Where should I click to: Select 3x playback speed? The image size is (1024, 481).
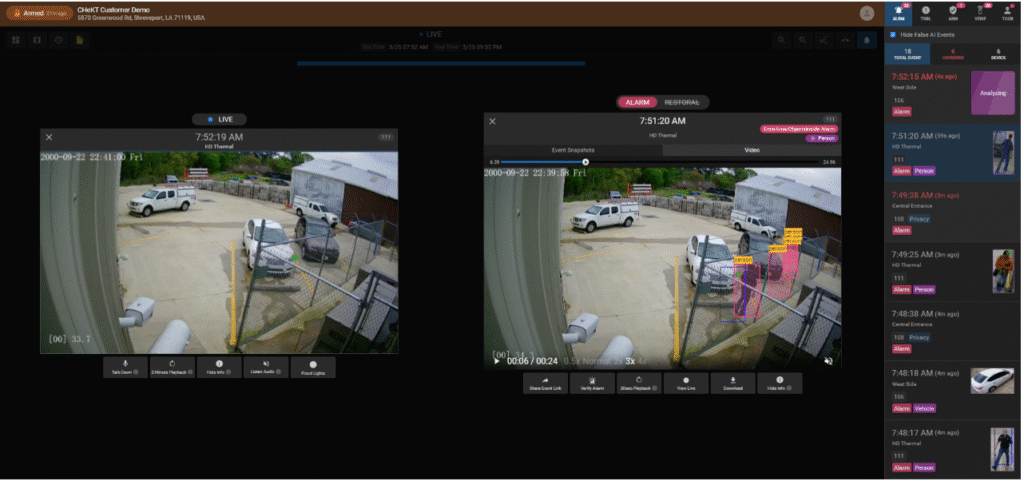pyautogui.click(x=631, y=360)
